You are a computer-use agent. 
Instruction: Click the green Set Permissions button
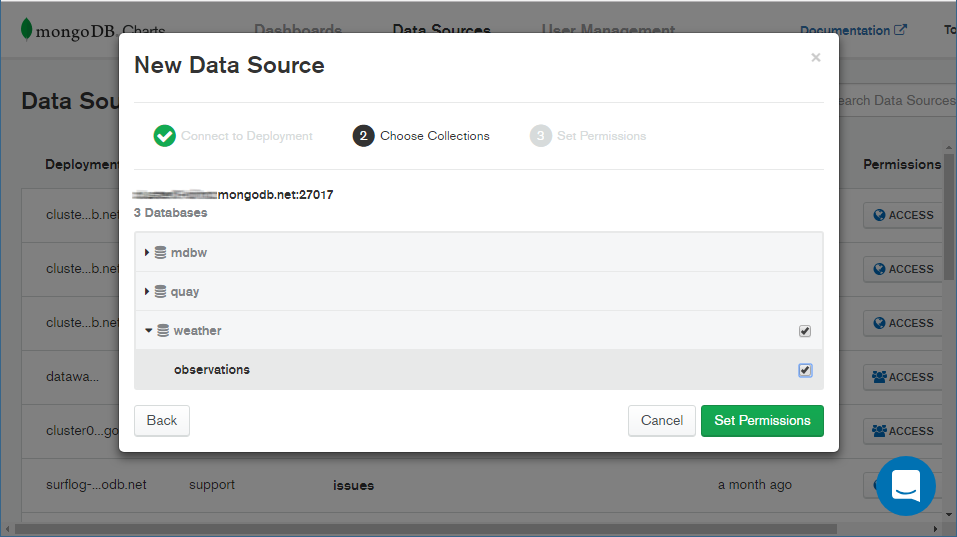click(762, 420)
